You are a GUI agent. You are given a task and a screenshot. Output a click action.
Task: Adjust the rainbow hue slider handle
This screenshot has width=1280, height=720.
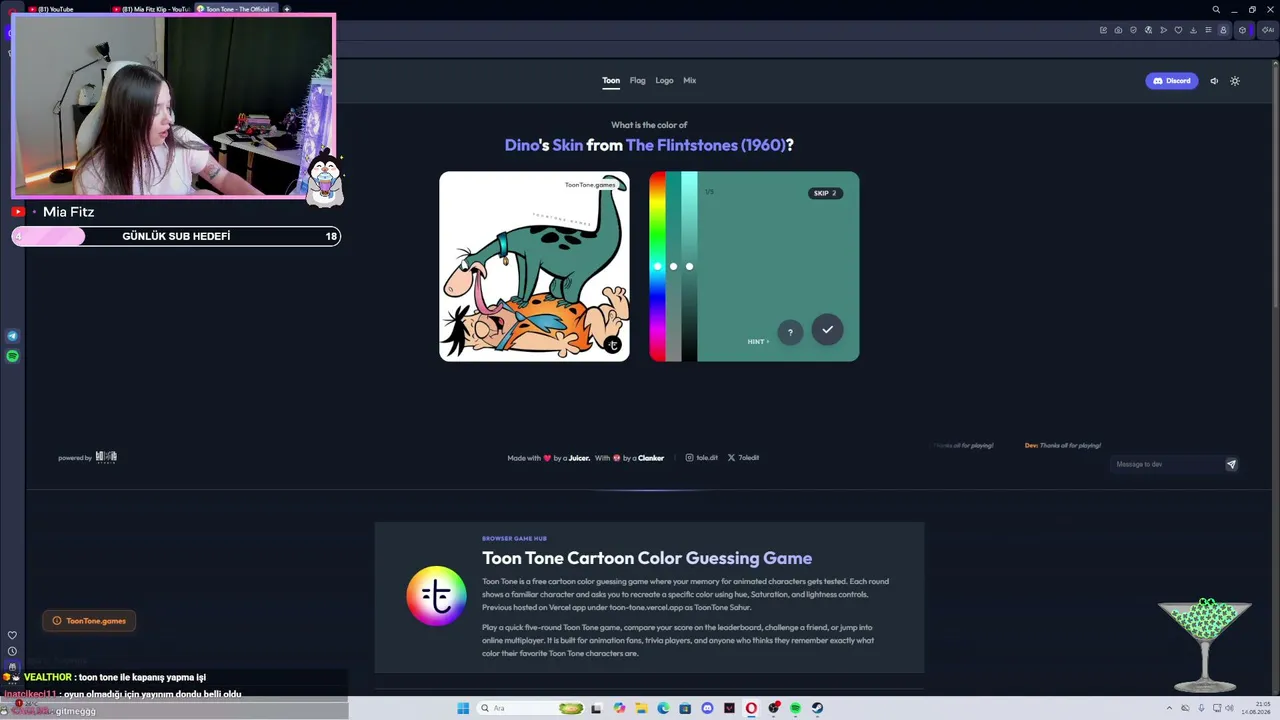[x=657, y=266]
